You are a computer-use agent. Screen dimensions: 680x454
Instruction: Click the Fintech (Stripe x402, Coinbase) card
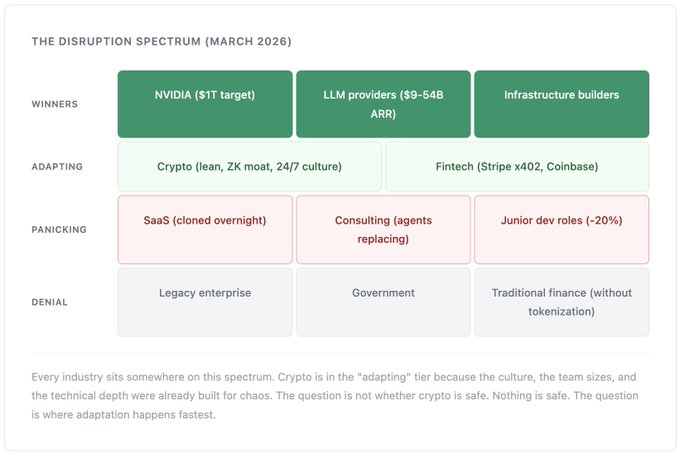tap(516, 166)
